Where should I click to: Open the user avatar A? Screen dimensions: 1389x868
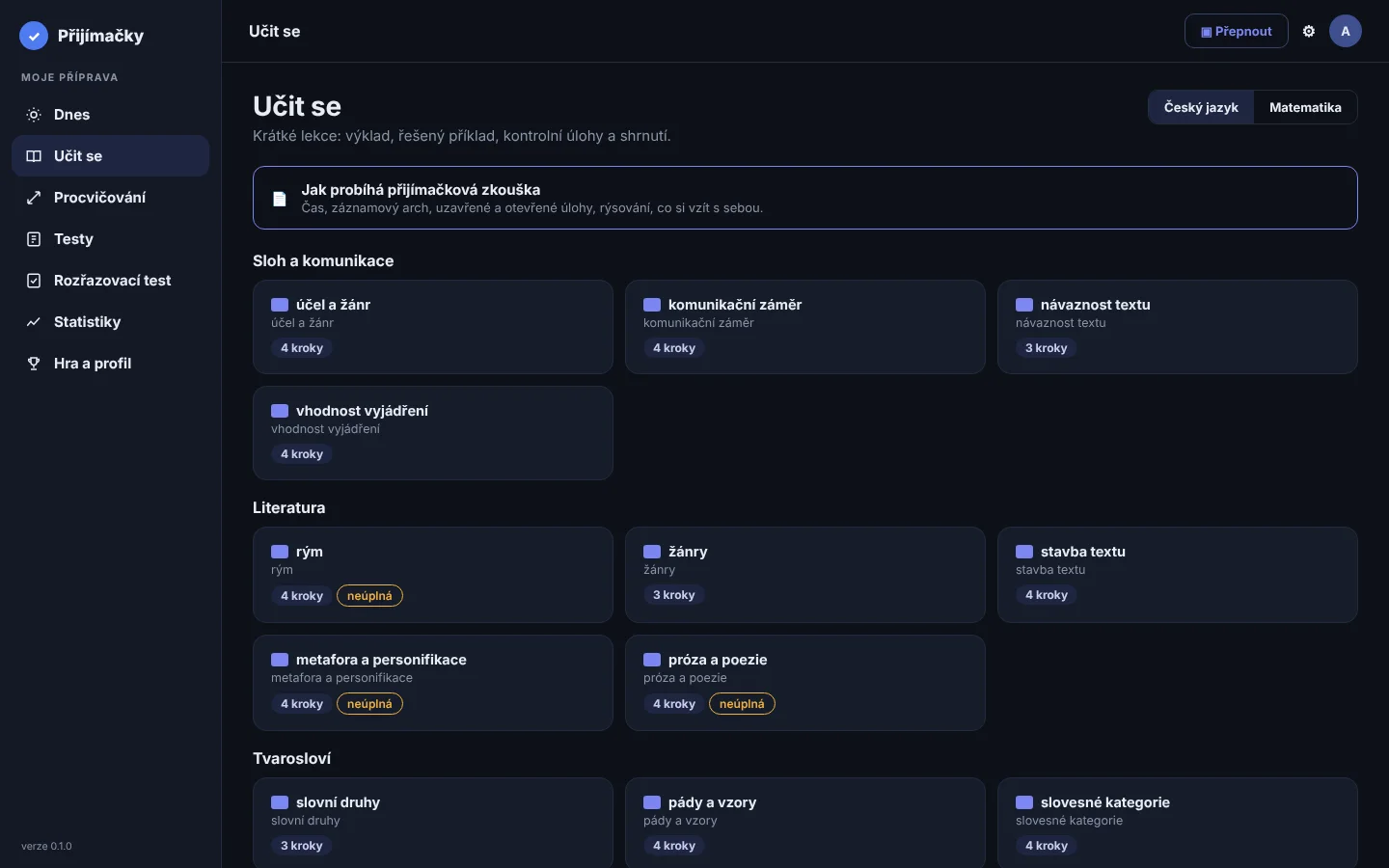tap(1346, 31)
